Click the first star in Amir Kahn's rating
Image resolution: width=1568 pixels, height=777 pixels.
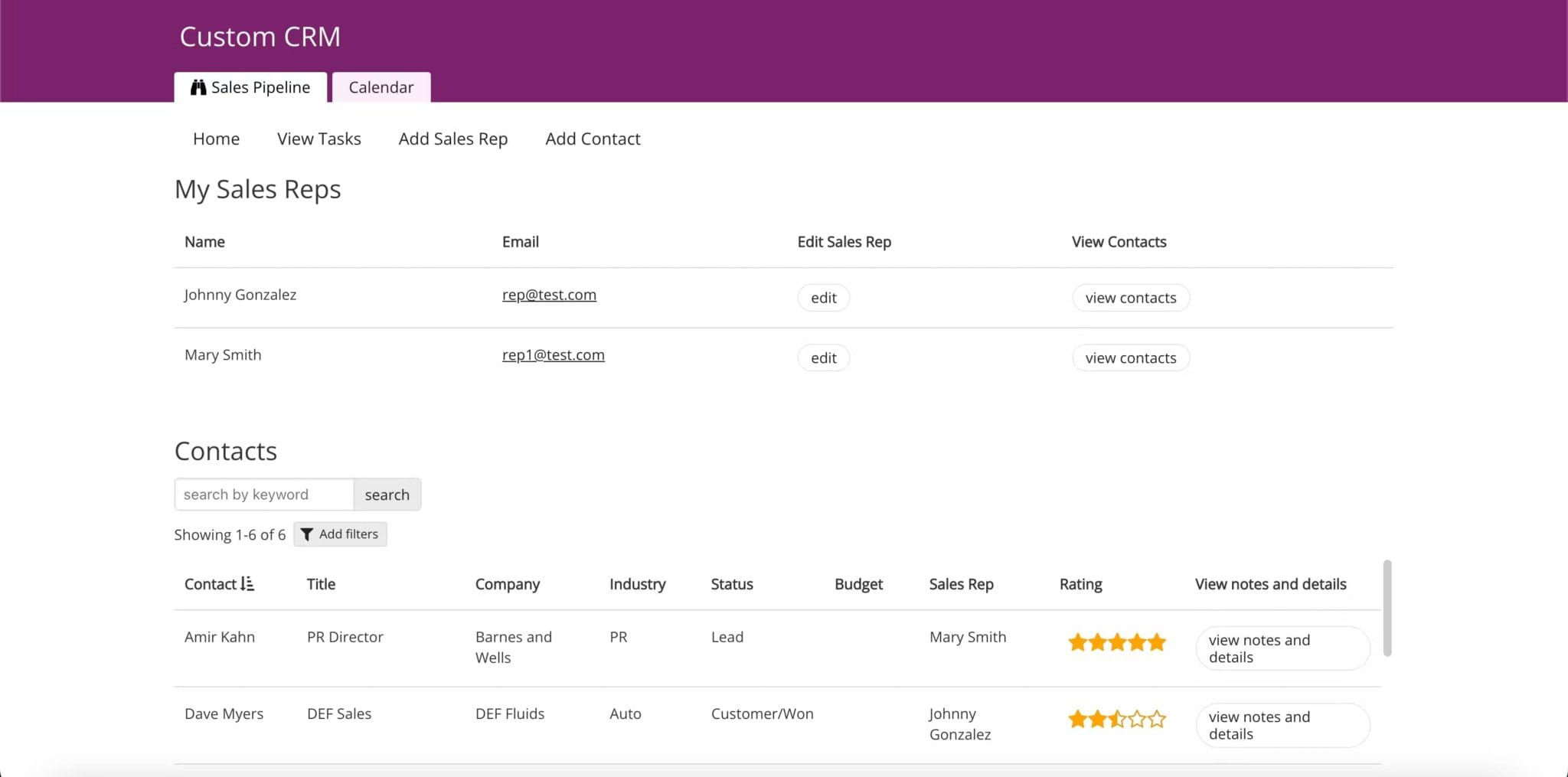coord(1076,642)
